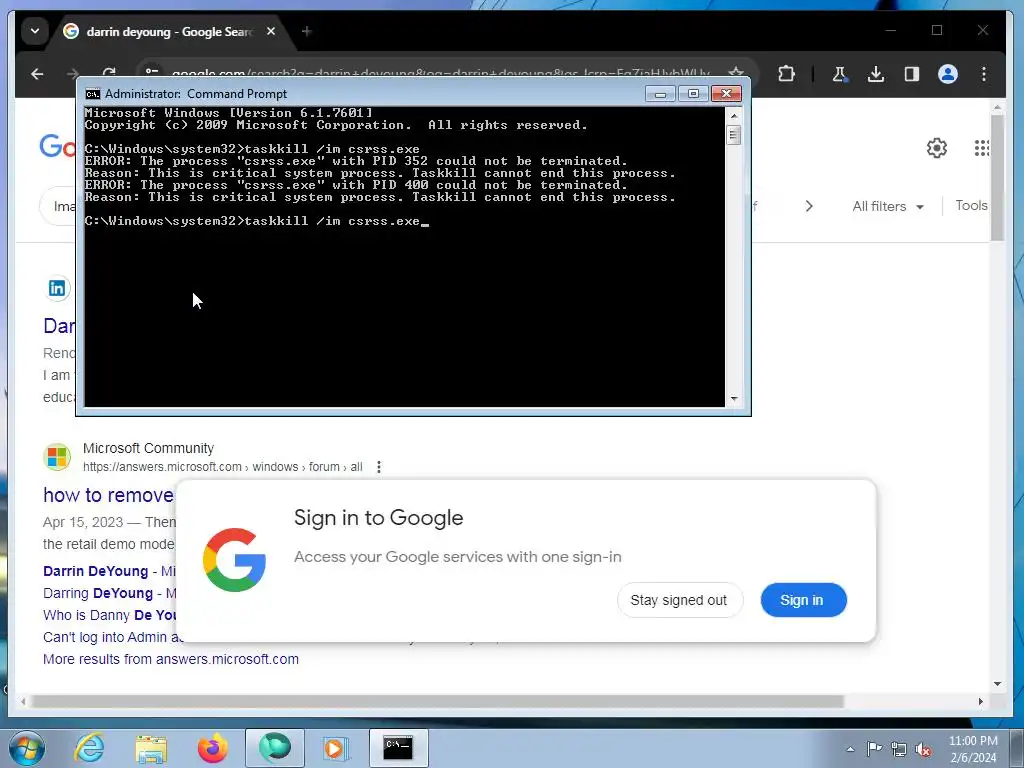
Task: Reload the Chrome page
Action: (x=110, y=71)
